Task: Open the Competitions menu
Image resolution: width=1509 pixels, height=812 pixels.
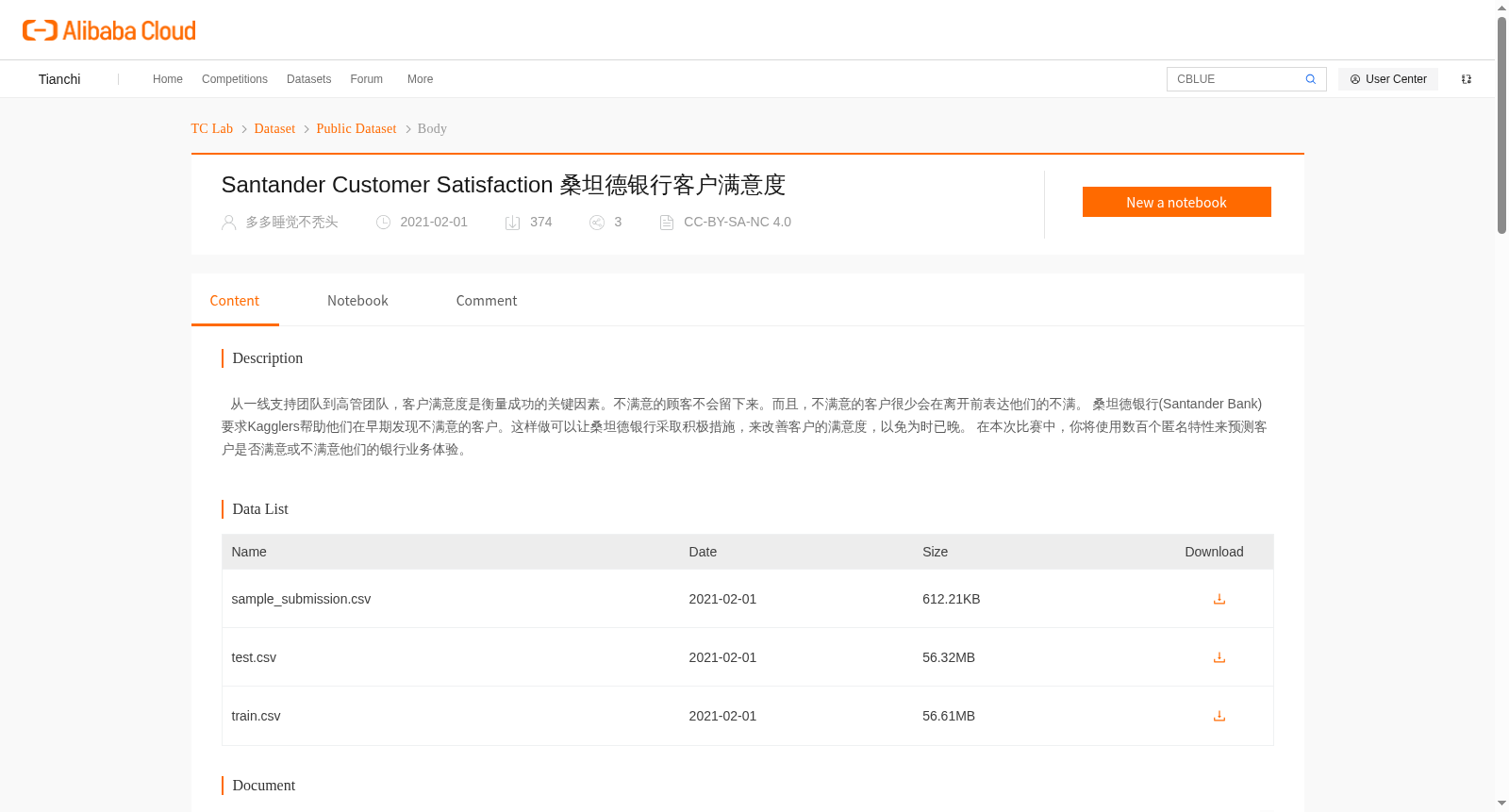Action: 235,79
